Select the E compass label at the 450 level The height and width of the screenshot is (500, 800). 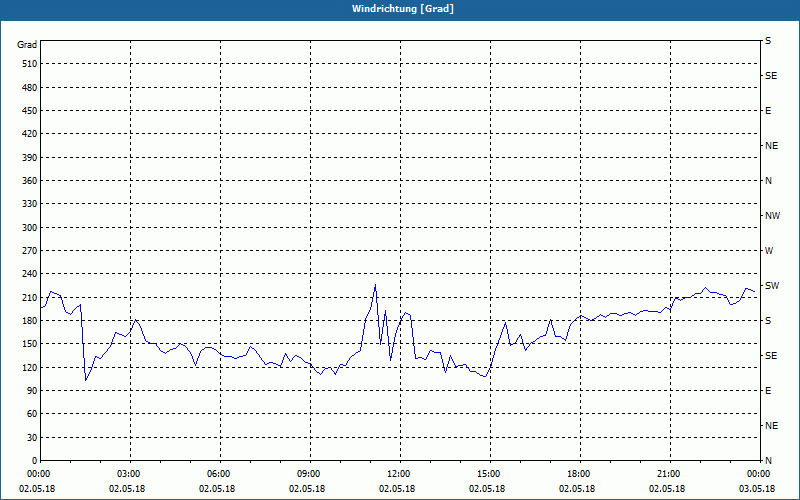click(x=768, y=111)
